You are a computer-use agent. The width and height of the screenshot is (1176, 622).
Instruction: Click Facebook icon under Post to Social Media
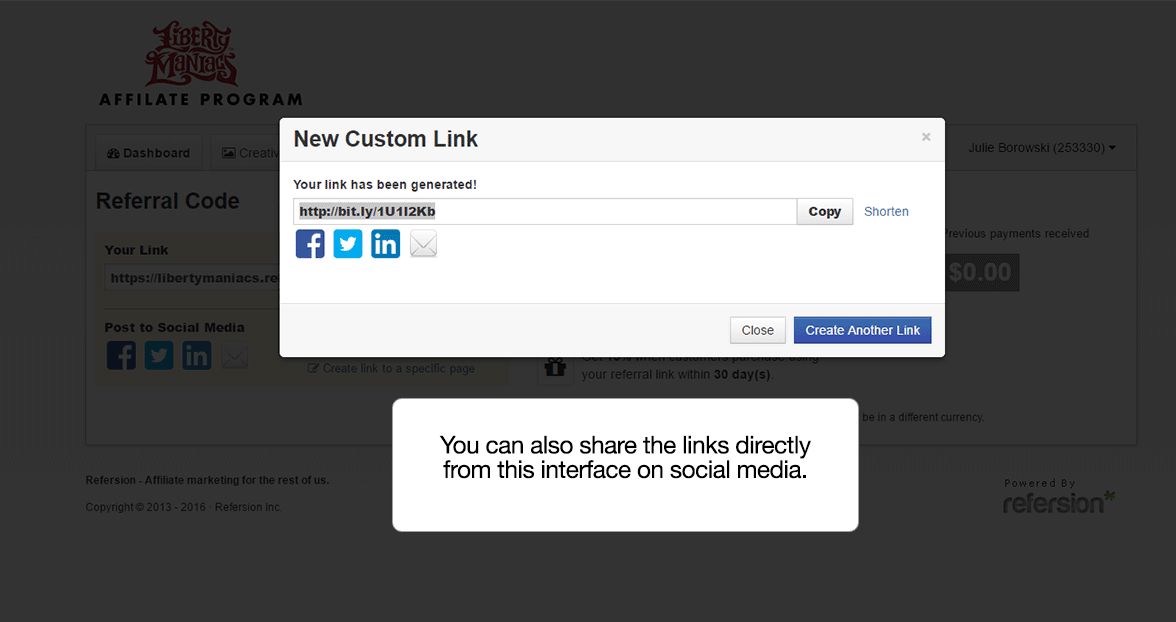[x=121, y=355]
